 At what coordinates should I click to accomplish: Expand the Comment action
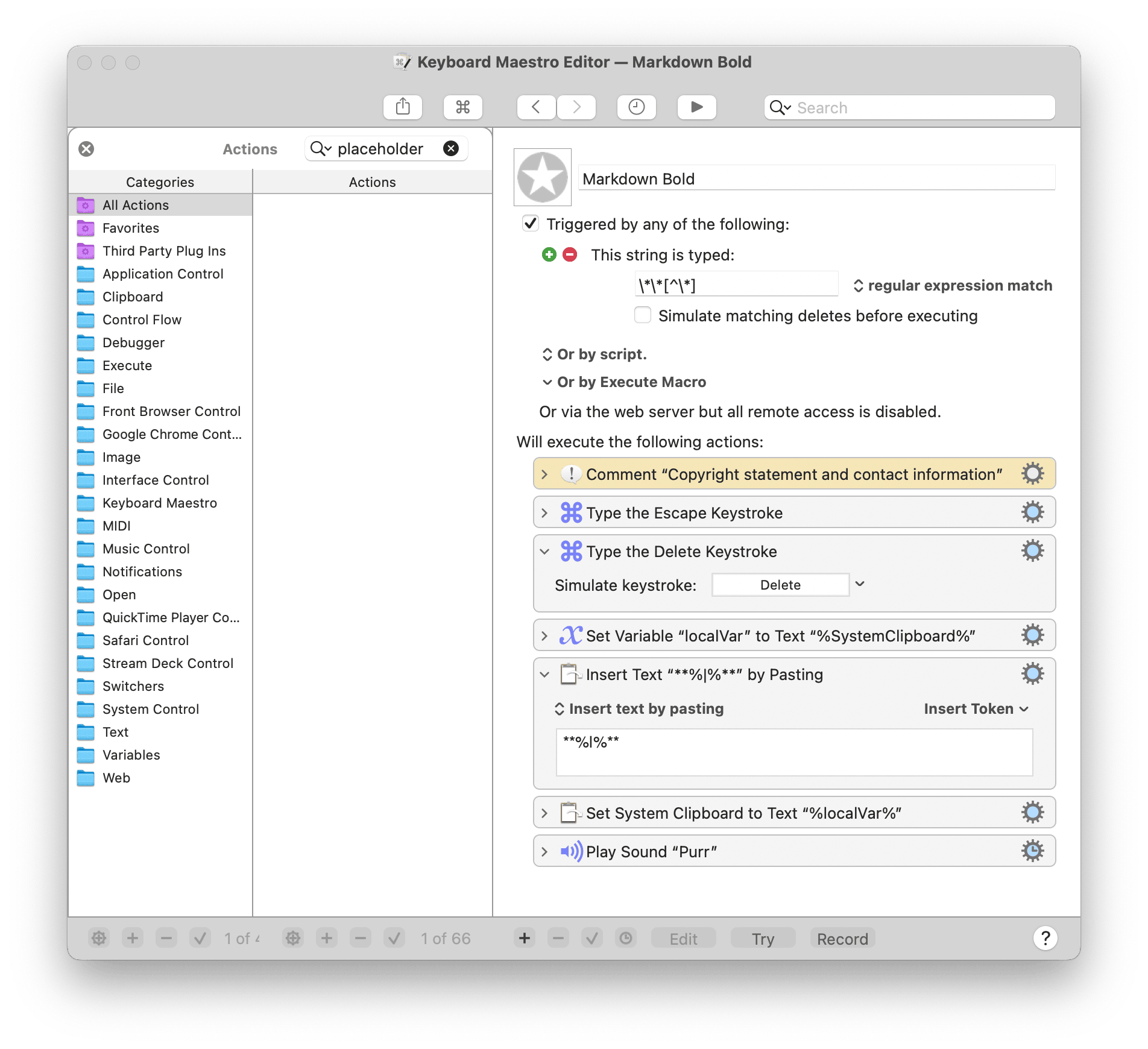coord(544,474)
